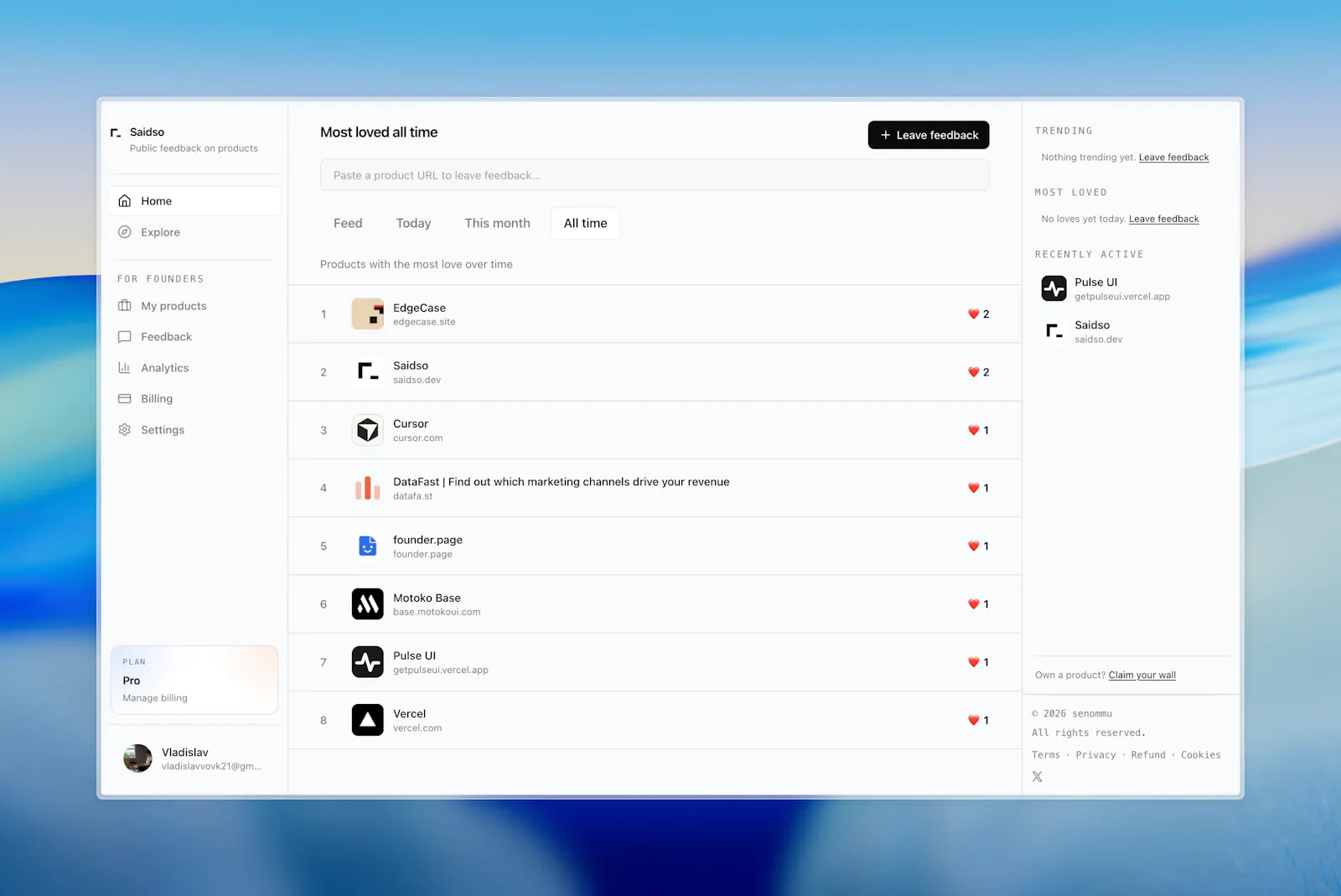This screenshot has width=1341, height=896.
Task: Open the Terms footer link
Action: [x=1046, y=755]
